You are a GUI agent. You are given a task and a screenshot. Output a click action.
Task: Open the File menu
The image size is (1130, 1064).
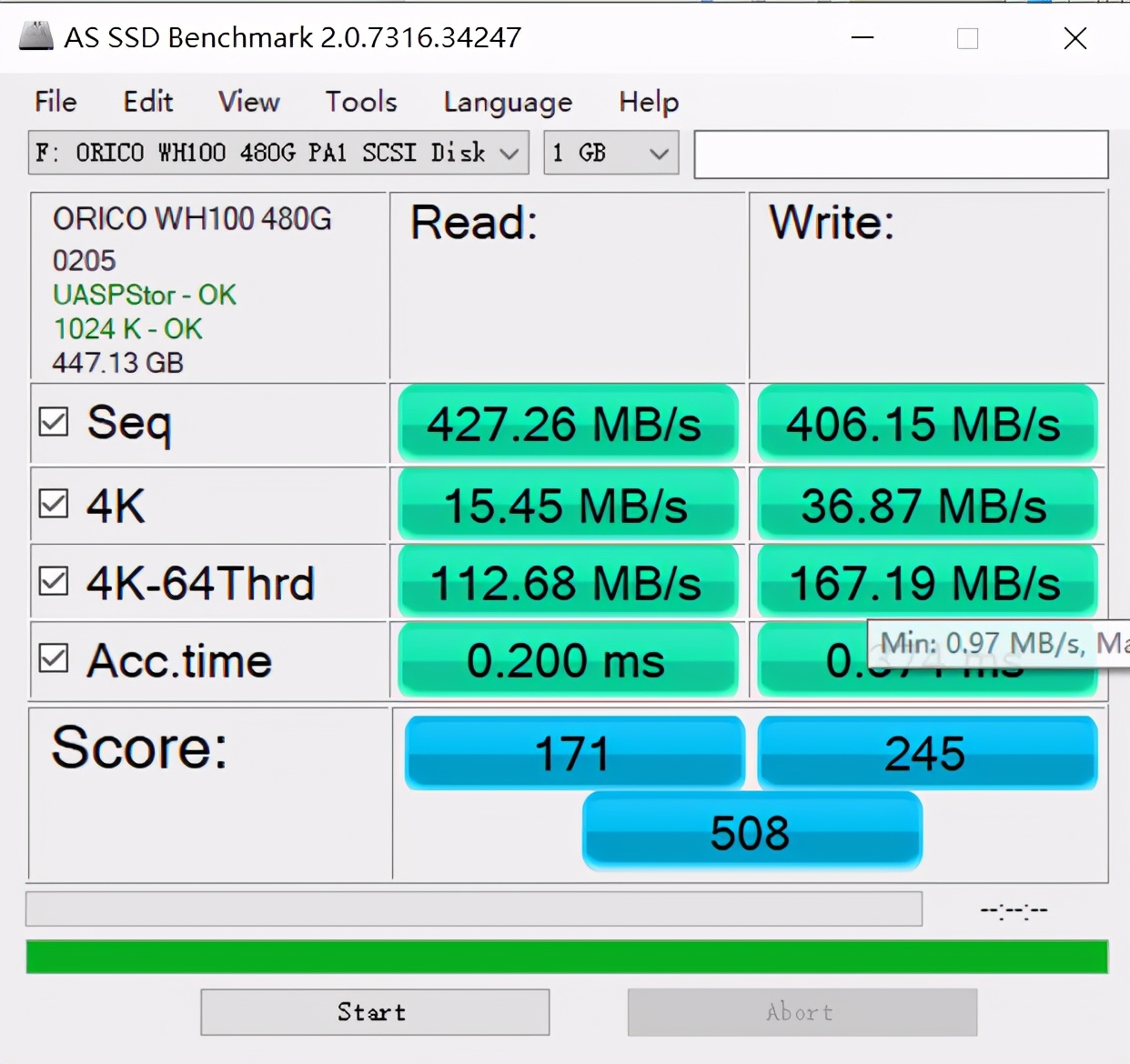[x=55, y=102]
